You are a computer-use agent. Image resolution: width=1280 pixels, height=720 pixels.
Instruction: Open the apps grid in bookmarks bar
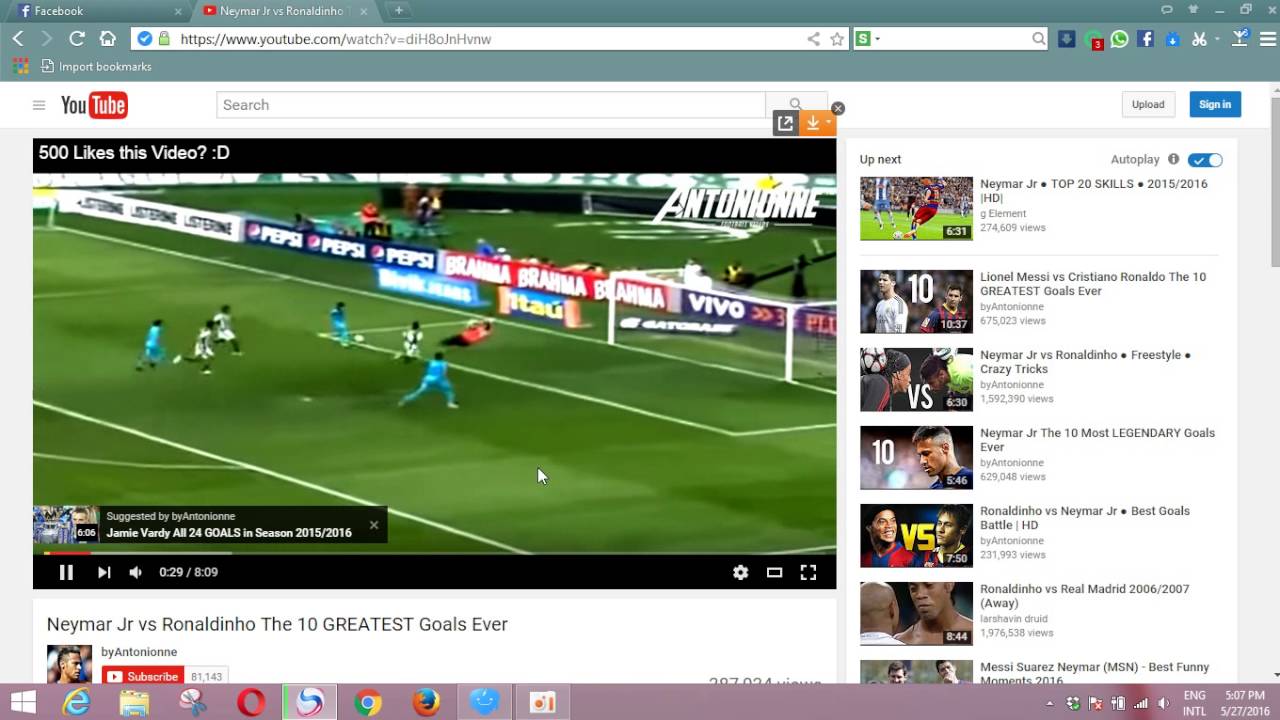point(21,67)
